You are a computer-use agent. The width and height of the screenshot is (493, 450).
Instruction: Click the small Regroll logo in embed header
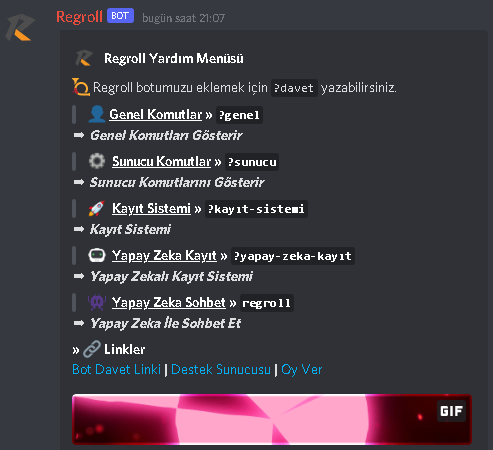pyautogui.click(x=84, y=58)
